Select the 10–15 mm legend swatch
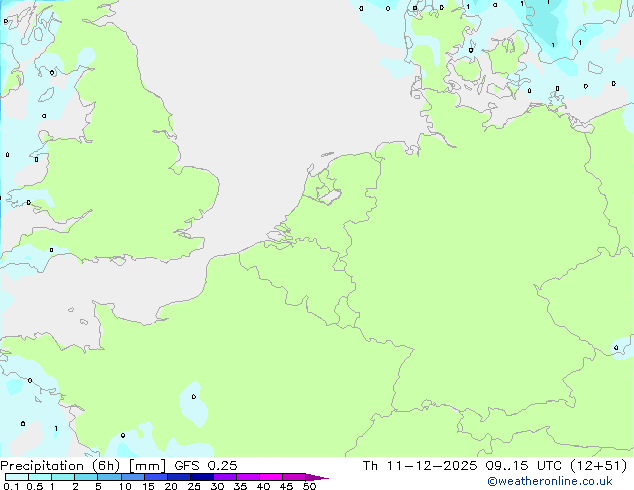The height and width of the screenshot is (490, 634). pos(133,477)
